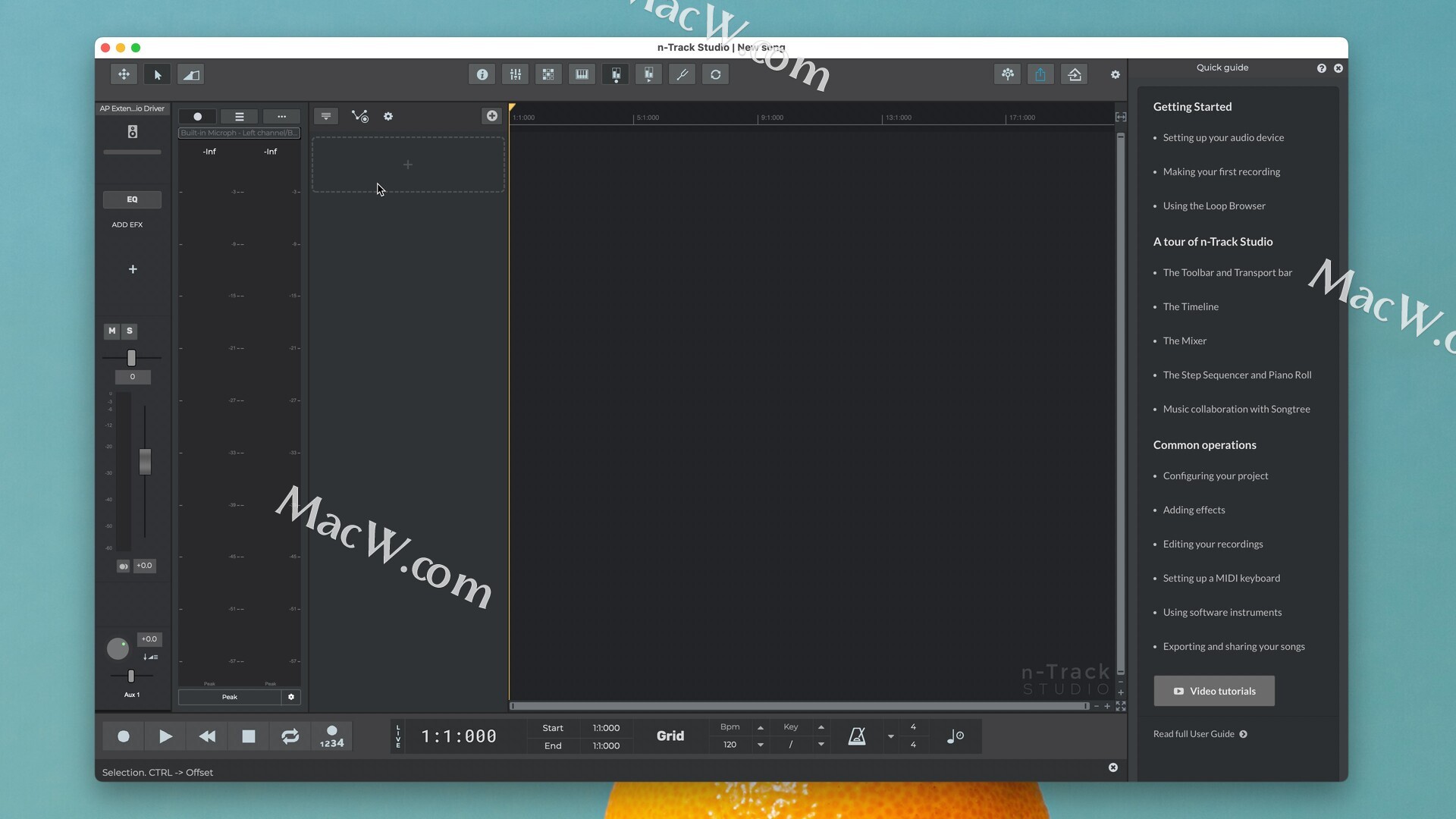This screenshot has width=1456, height=819.
Task: Open Quick guide help question mark
Action: click(1322, 68)
